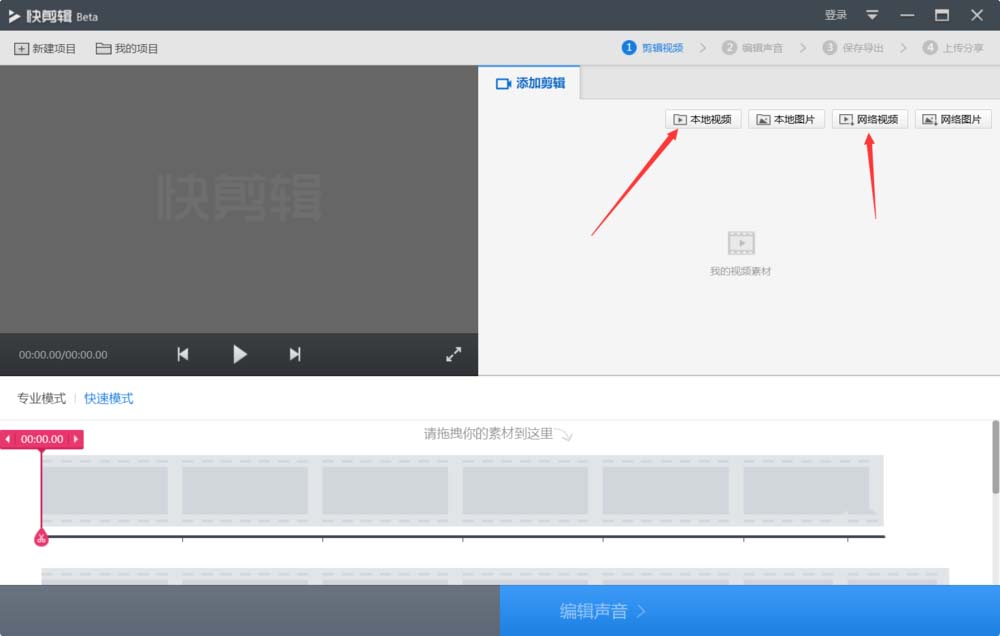The image size is (1000, 636).
Task: Open the 网络图片 web image importer
Action: [x=952, y=118]
